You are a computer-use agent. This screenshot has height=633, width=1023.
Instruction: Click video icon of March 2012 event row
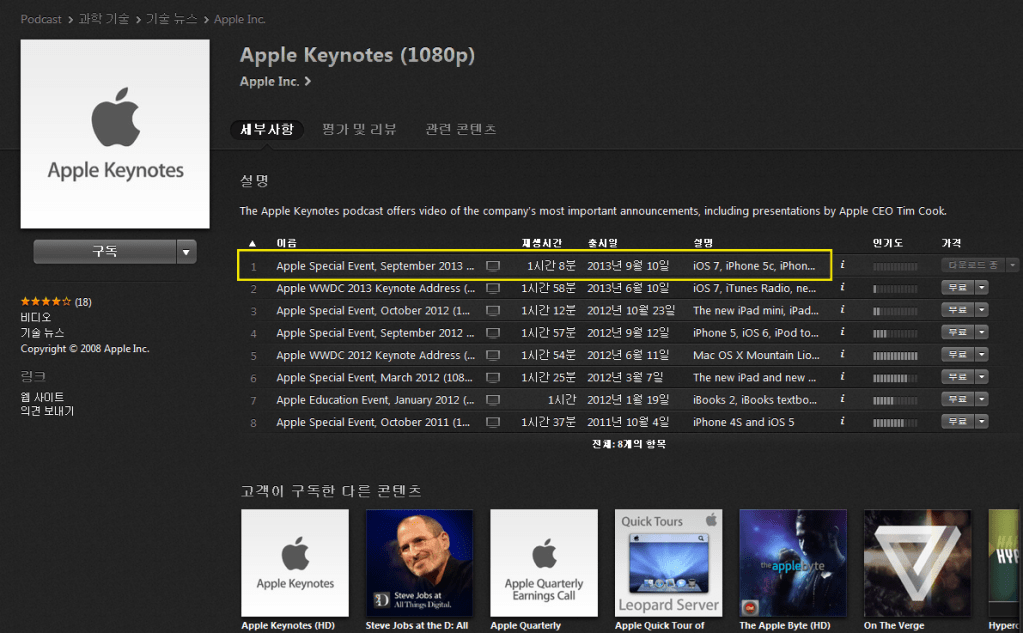click(x=493, y=377)
